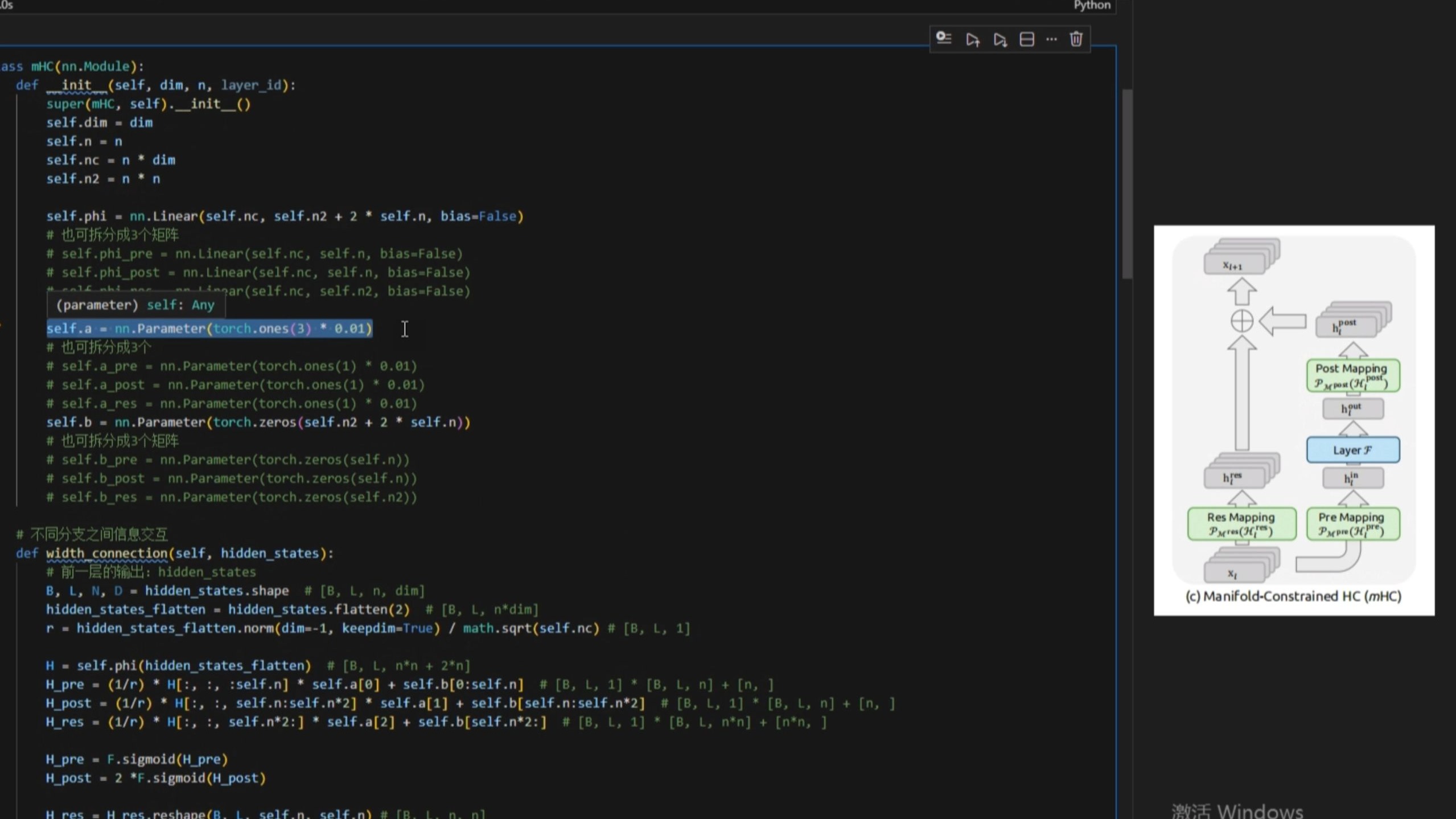Click the editor vertical scrollbar thumb
The image size is (1456, 819).
1126,182
